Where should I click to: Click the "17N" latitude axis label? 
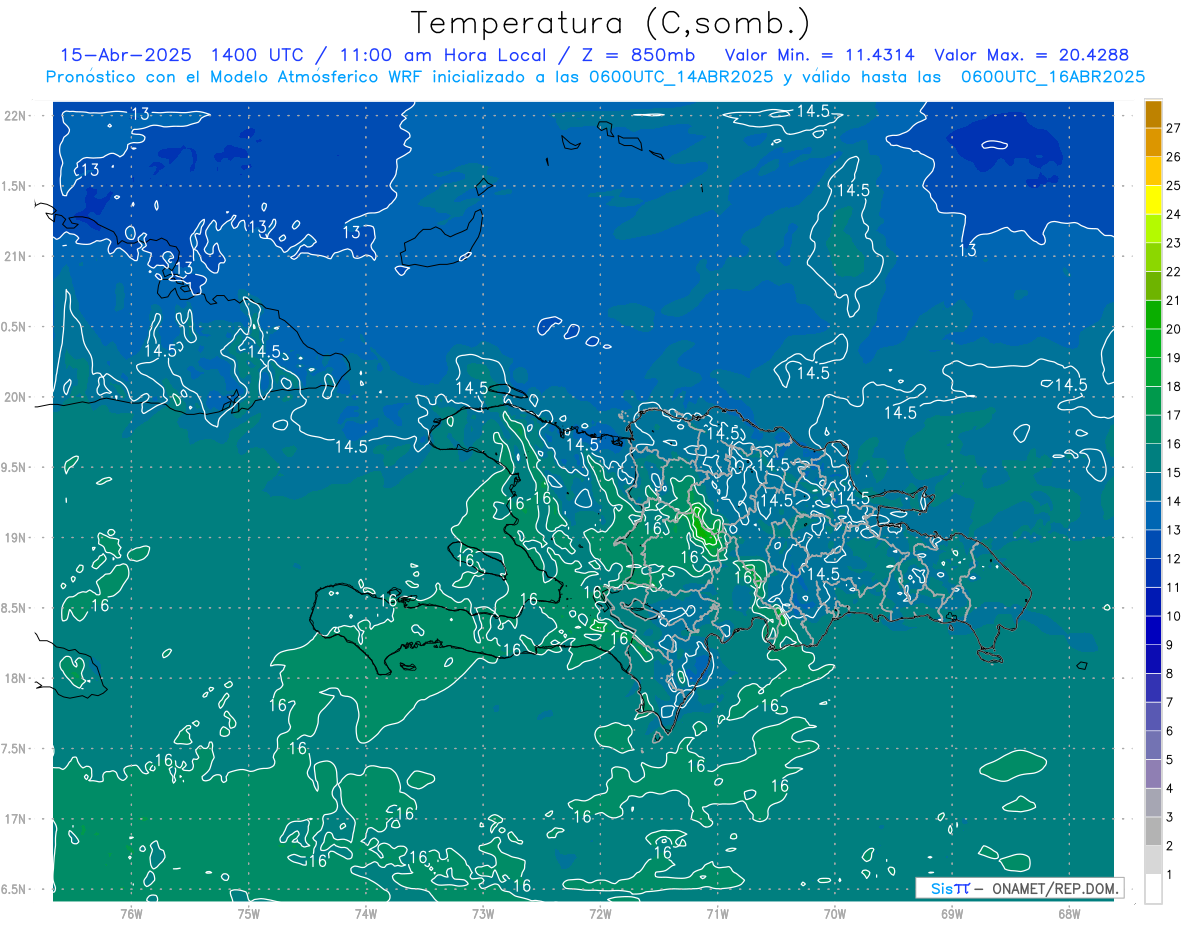click(x=17, y=819)
